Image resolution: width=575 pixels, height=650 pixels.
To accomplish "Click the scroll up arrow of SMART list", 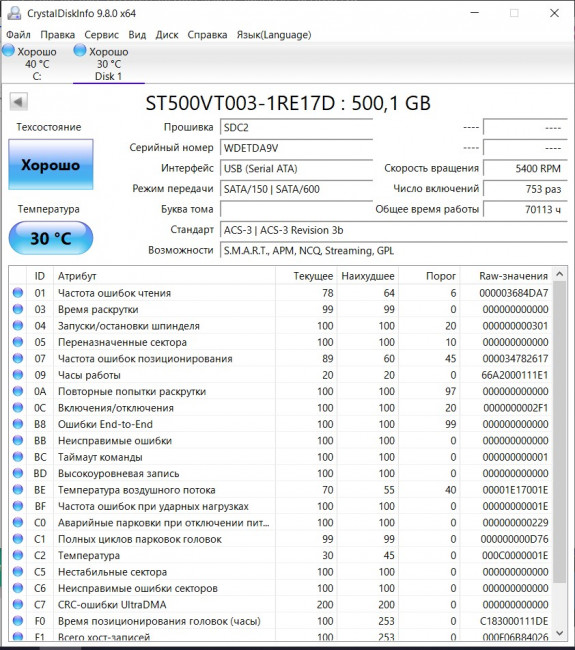I will [x=560, y=274].
